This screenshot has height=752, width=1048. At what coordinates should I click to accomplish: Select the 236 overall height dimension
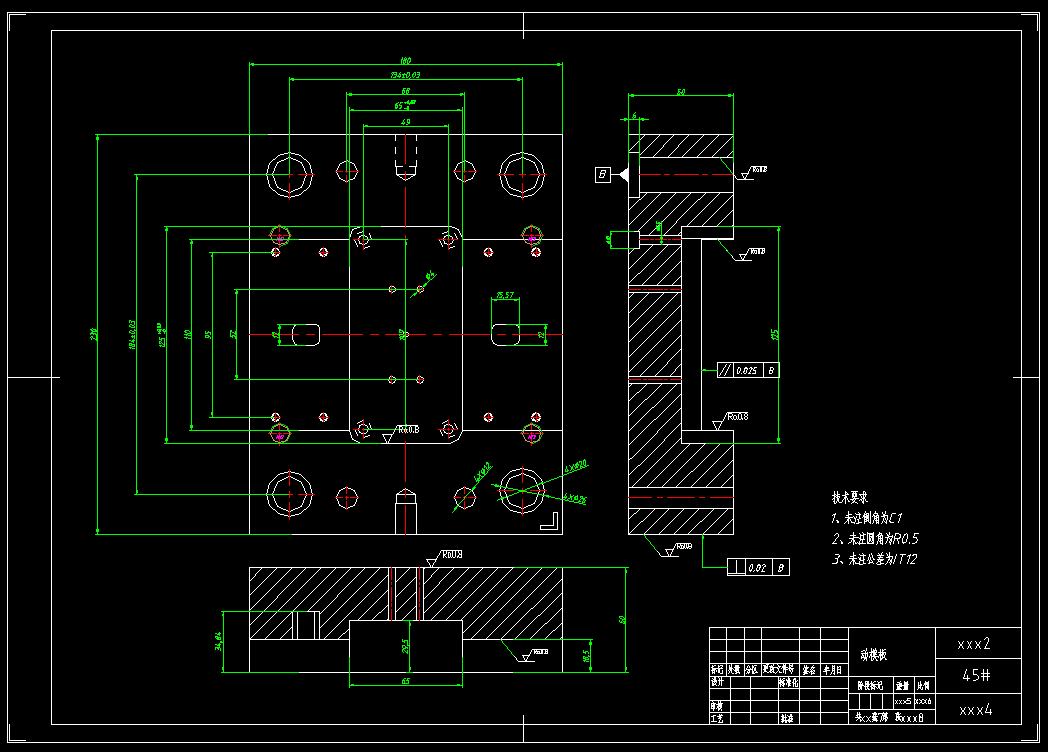[94, 334]
